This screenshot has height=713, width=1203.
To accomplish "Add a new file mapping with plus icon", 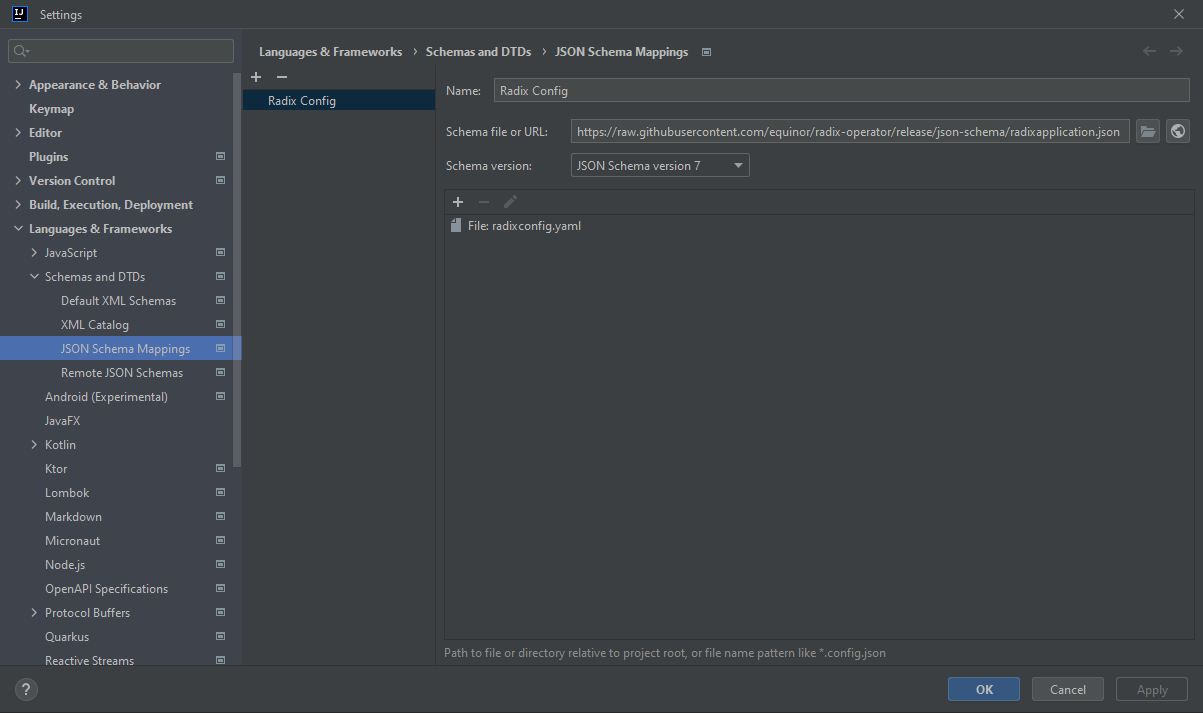I will click(x=458, y=201).
